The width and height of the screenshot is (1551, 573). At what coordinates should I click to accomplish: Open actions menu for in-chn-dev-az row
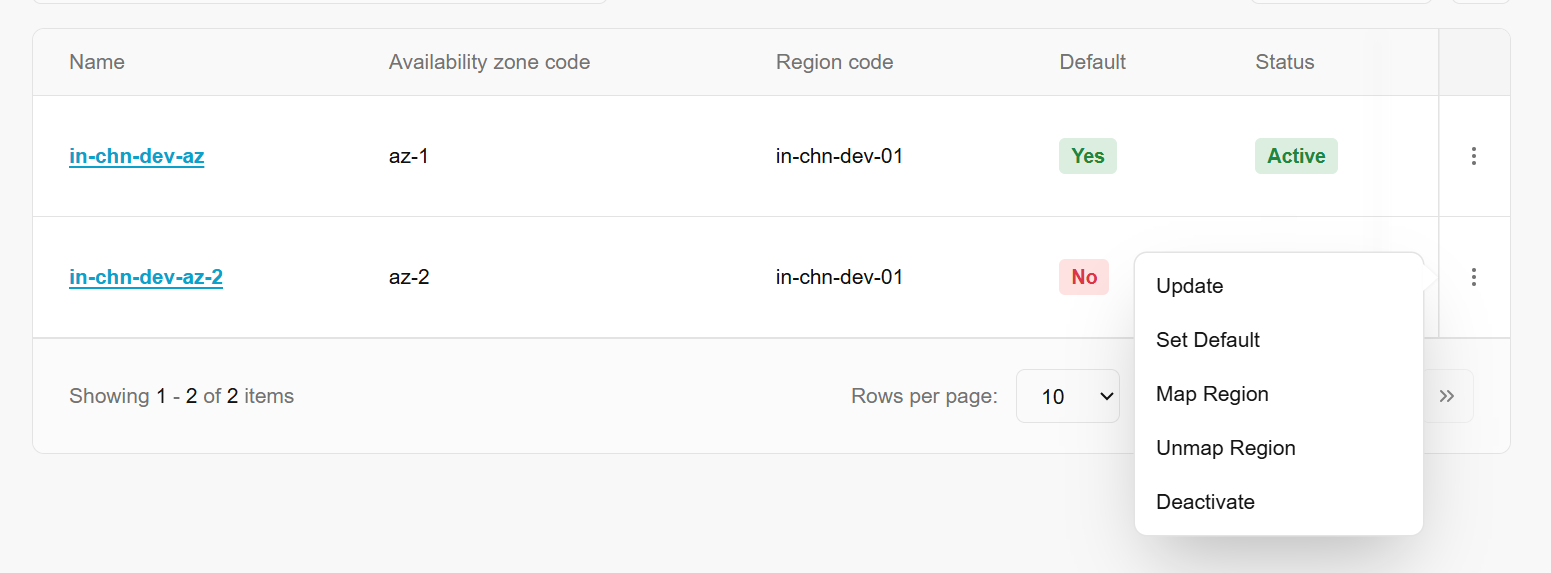(x=1473, y=156)
